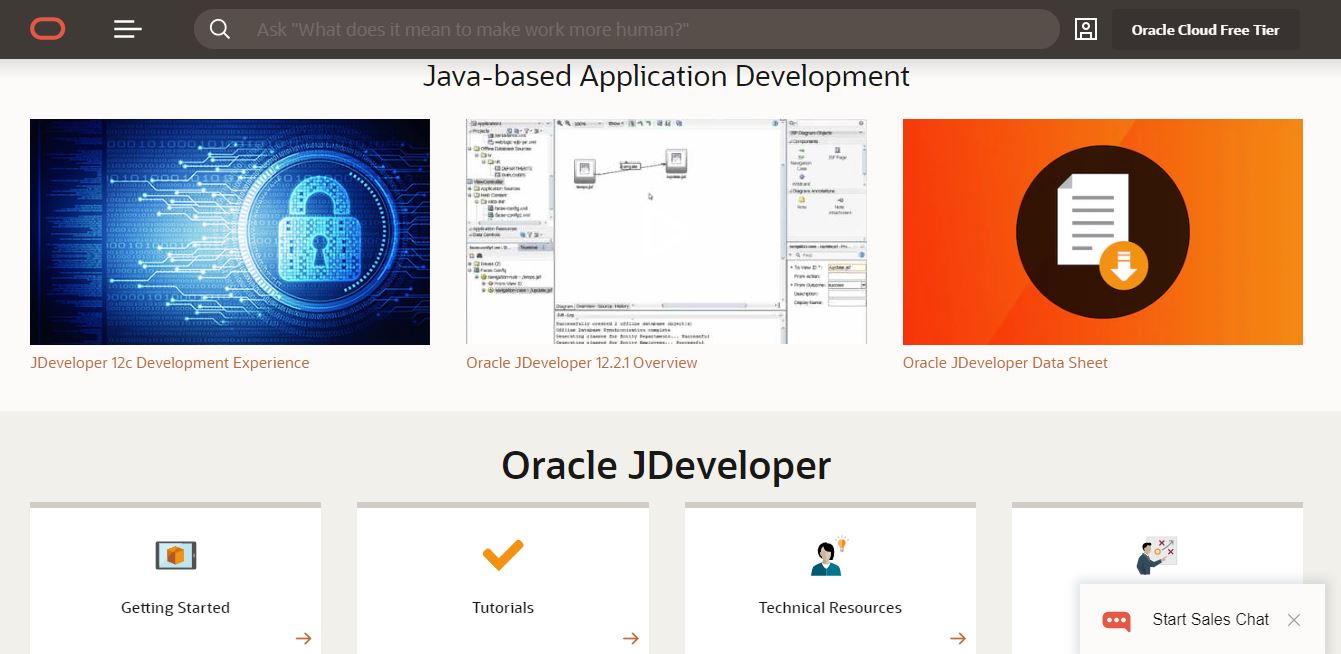Click the Tutorials card arrow
This screenshot has height=654, width=1341.
point(630,638)
